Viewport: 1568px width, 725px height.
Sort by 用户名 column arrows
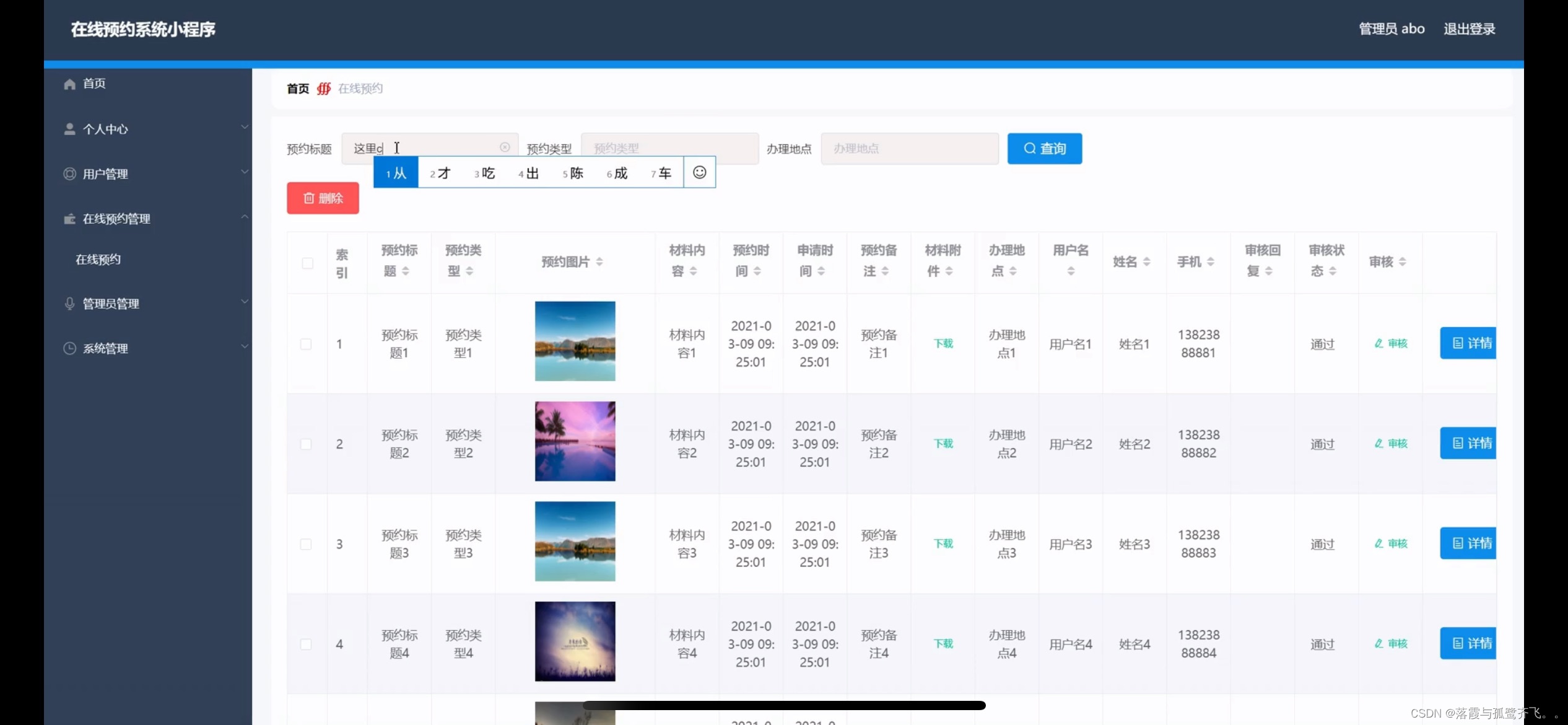1071,271
